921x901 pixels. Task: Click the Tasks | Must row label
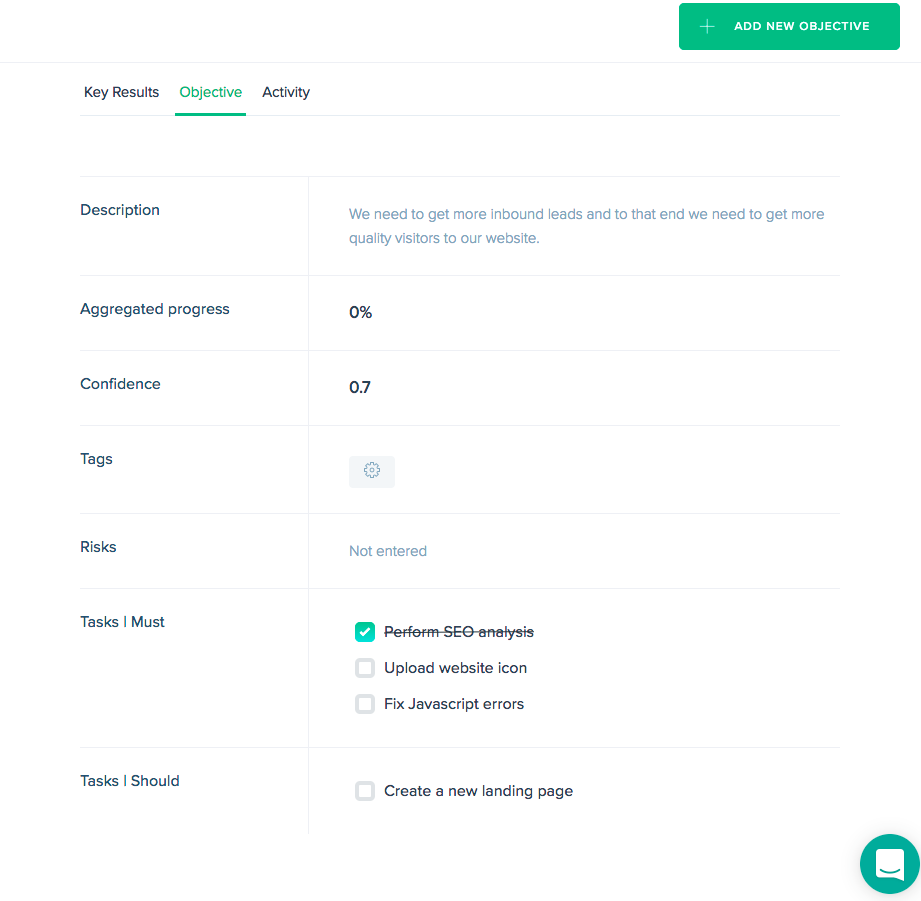122,622
